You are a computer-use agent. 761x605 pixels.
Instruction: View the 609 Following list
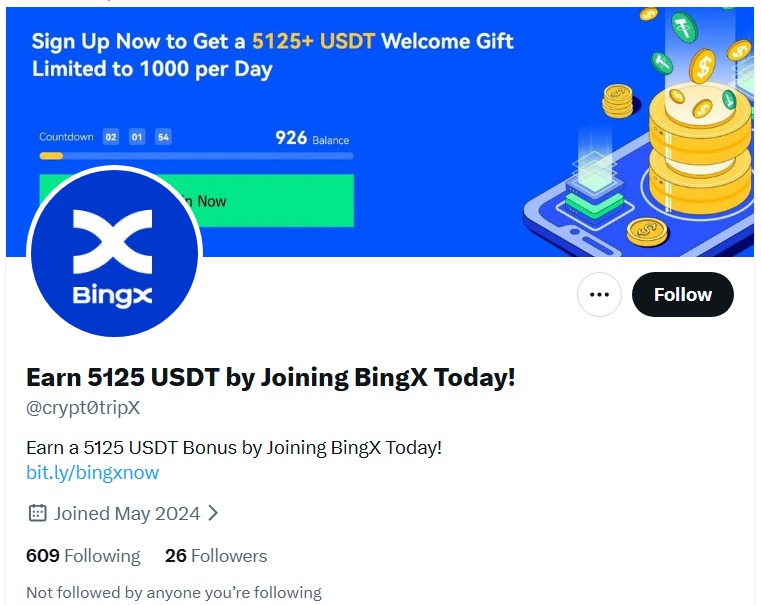tap(83, 556)
